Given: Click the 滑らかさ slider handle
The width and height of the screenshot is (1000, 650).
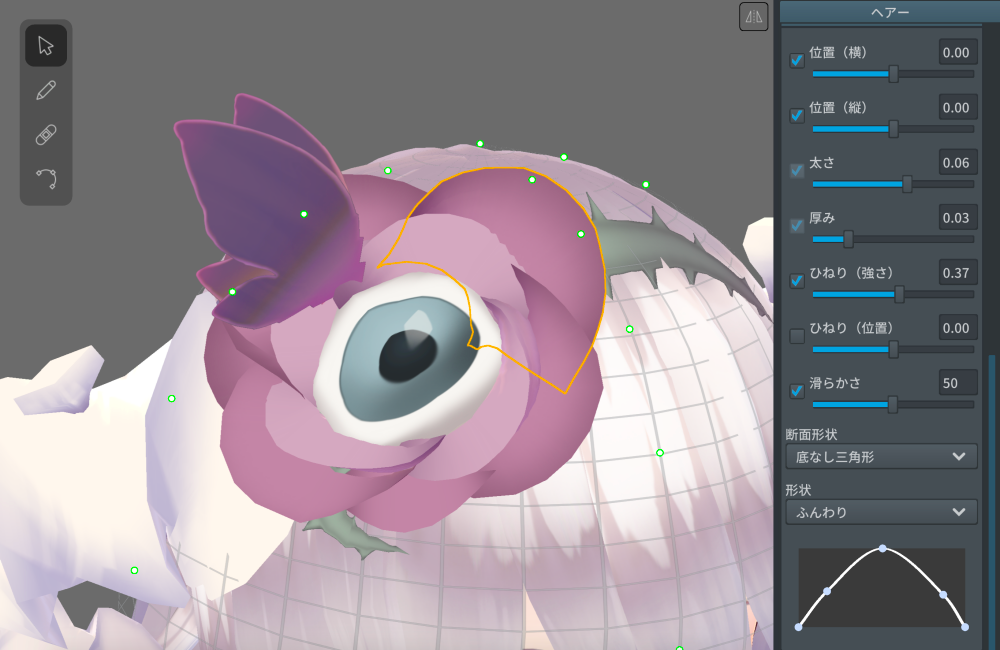Looking at the screenshot, I should pos(893,404).
